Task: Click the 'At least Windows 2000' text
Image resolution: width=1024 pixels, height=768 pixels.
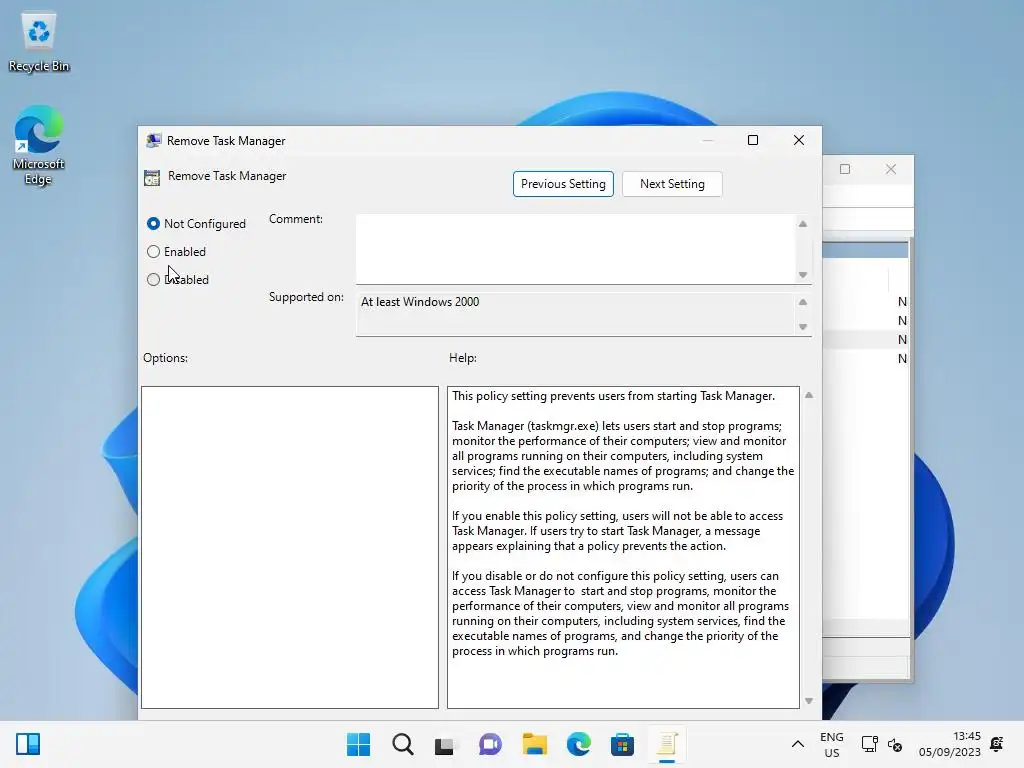Action: pos(420,302)
